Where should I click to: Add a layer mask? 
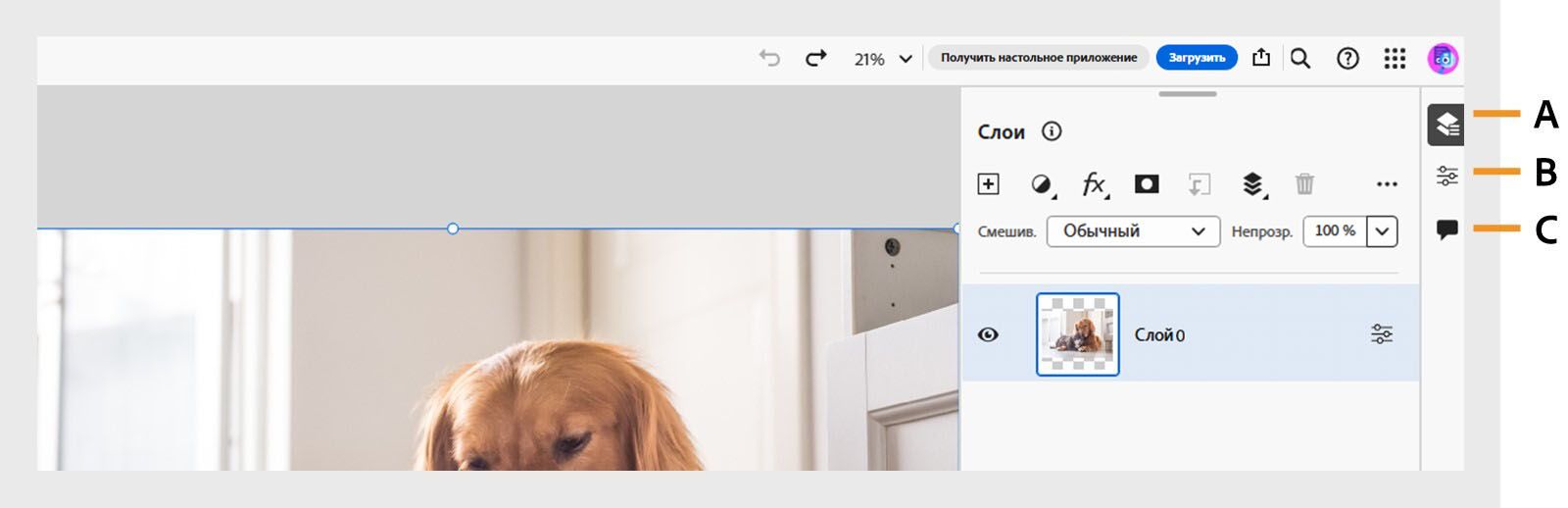point(1147,183)
